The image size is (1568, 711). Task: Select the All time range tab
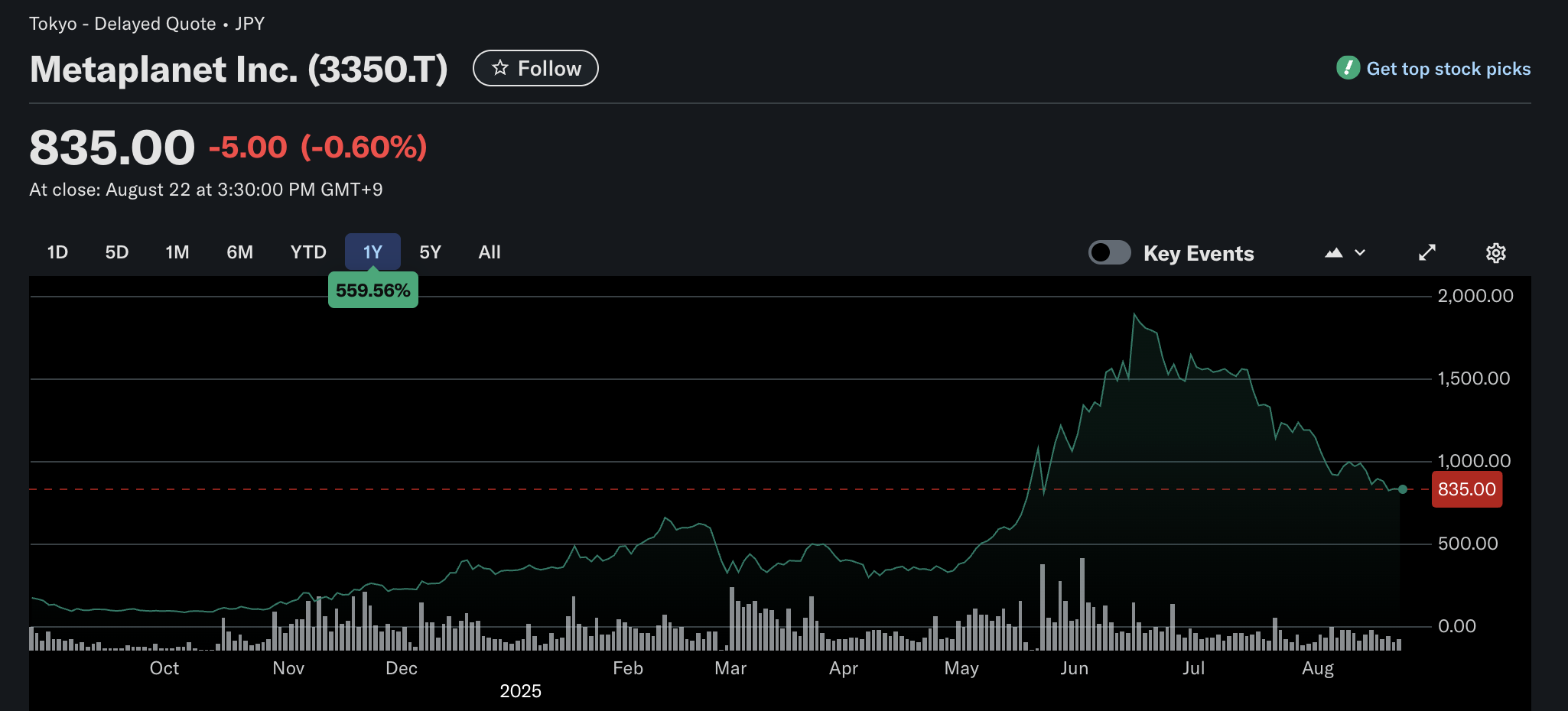point(489,252)
